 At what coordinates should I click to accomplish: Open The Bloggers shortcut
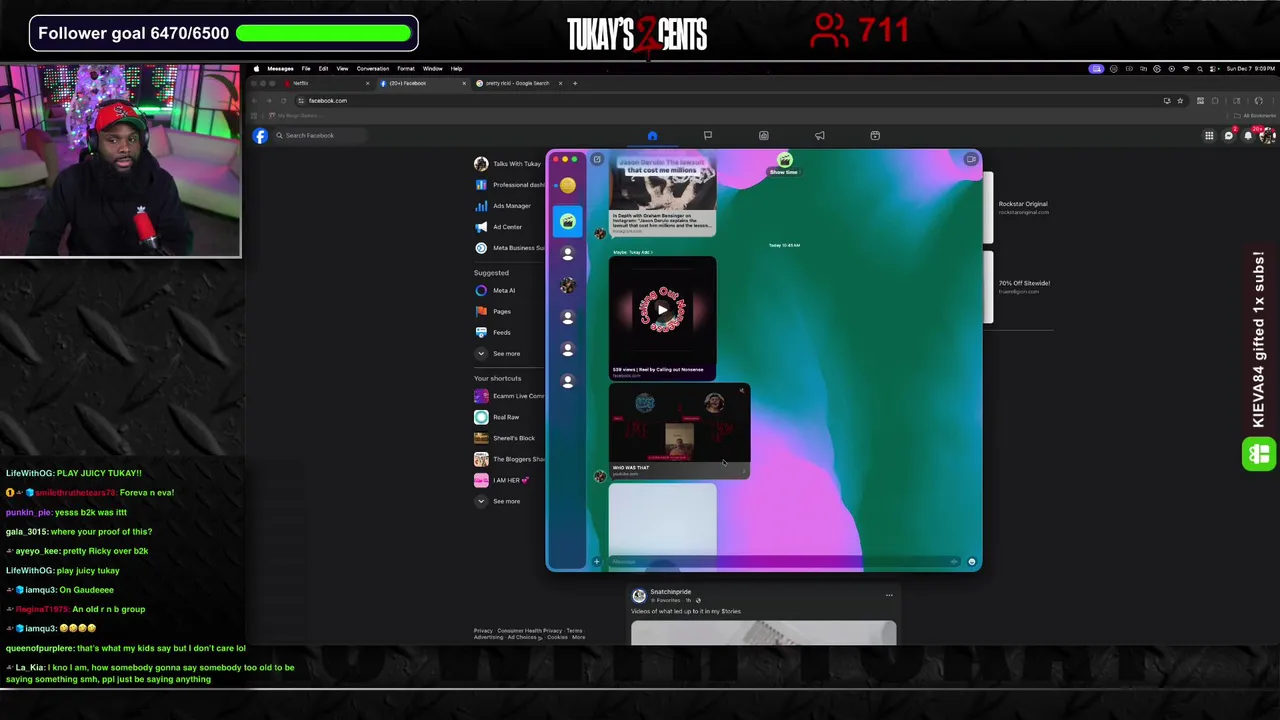[x=510, y=459]
